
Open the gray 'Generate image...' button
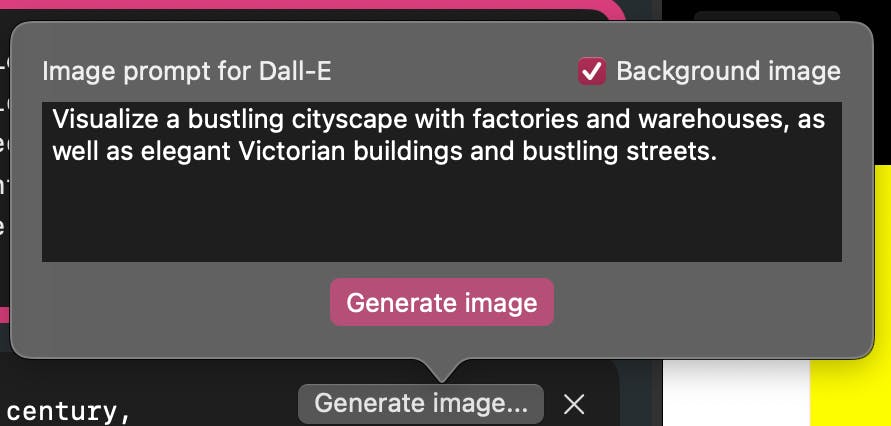click(x=420, y=403)
